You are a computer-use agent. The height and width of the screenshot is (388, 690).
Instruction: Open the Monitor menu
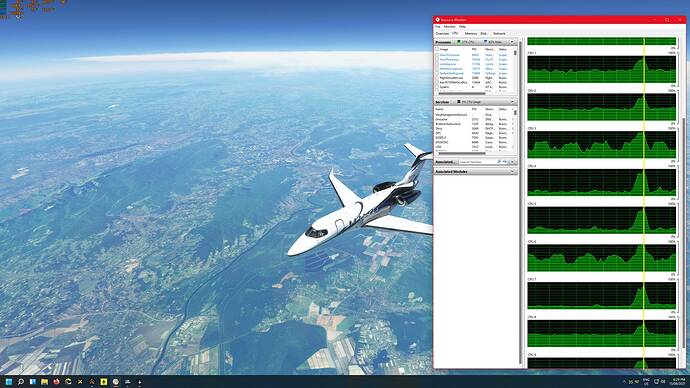[x=450, y=27]
